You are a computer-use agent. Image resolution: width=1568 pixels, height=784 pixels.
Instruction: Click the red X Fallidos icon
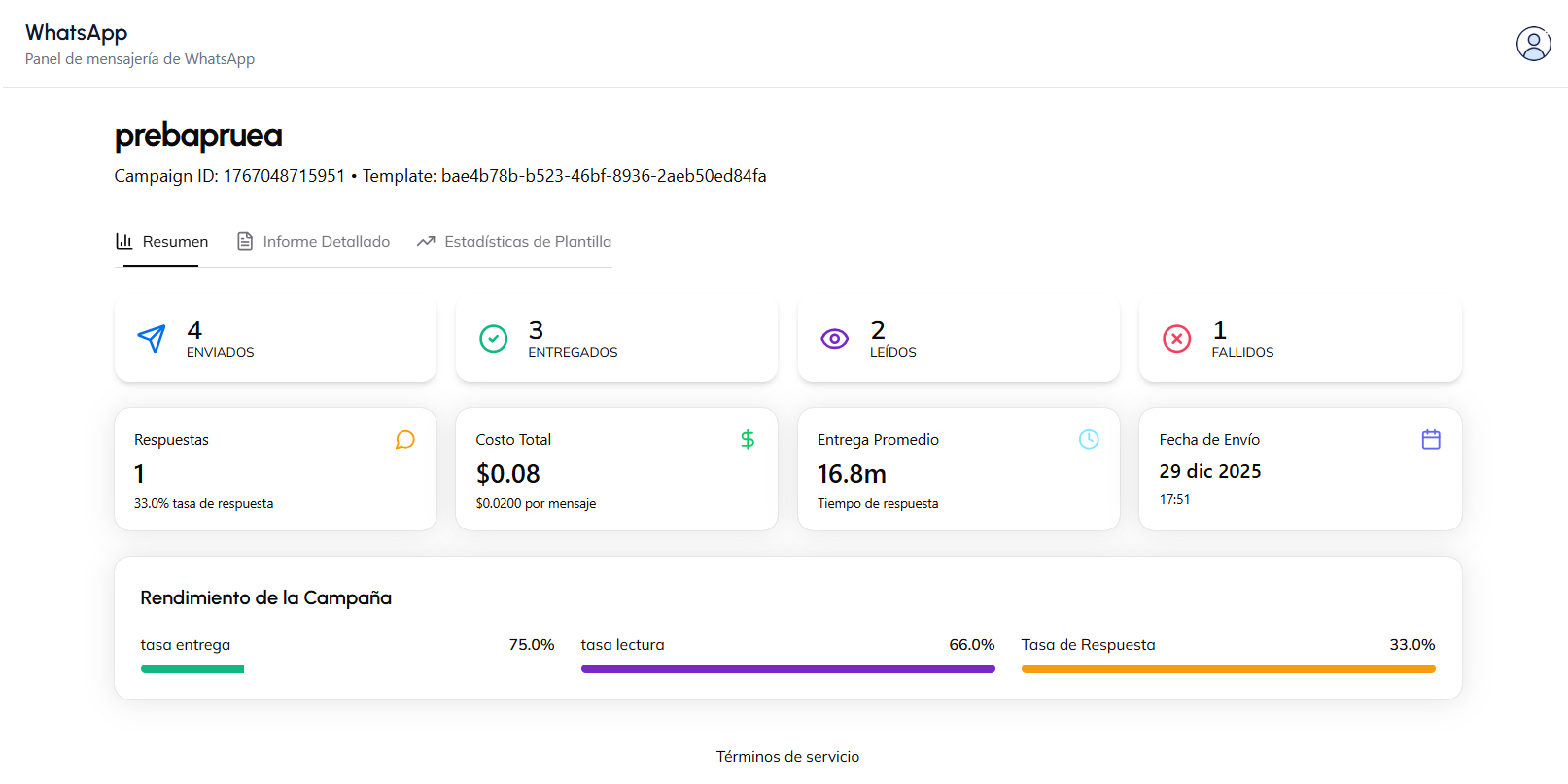1176,338
